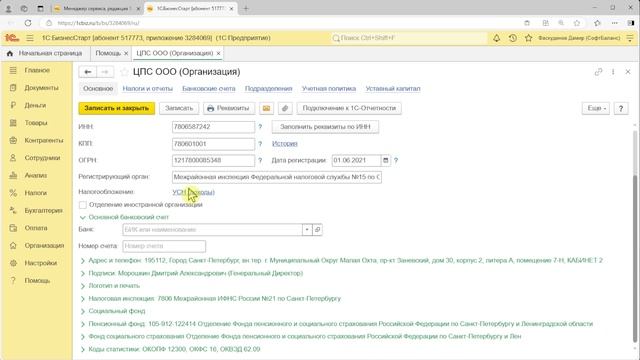Switch to Налоги и отчеты tab

pyautogui.click(x=148, y=89)
